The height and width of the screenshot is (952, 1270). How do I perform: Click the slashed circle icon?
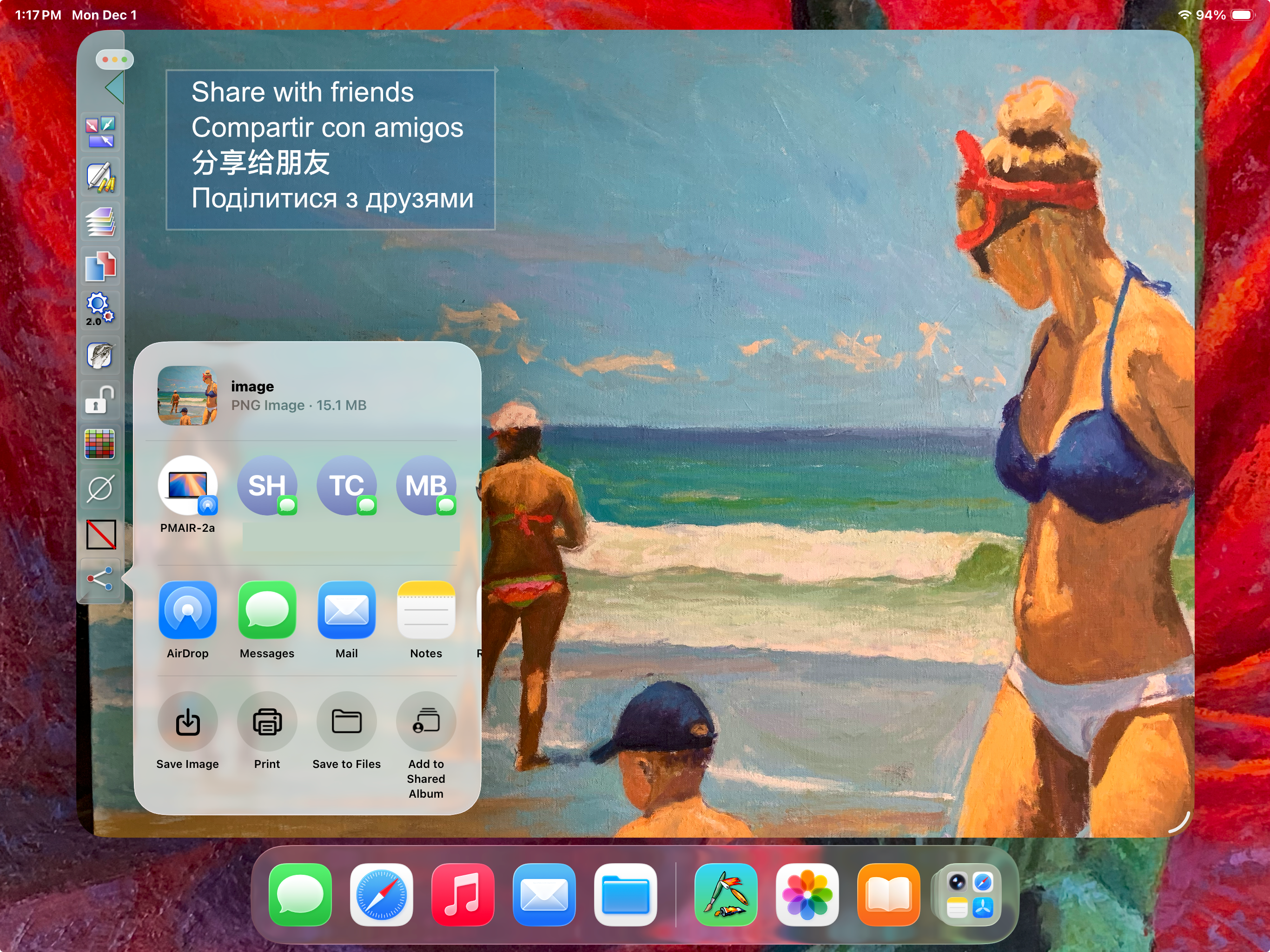pos(100,489)
